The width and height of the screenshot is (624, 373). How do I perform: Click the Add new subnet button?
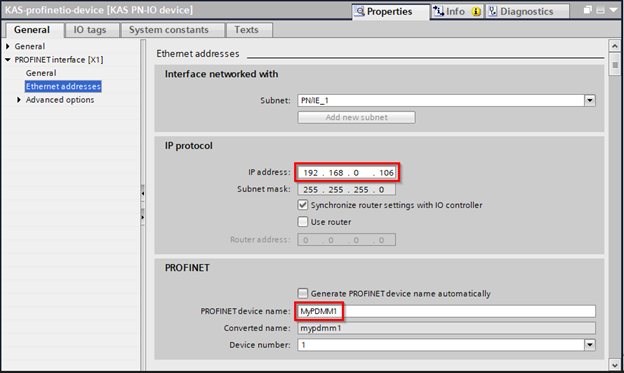357,117
